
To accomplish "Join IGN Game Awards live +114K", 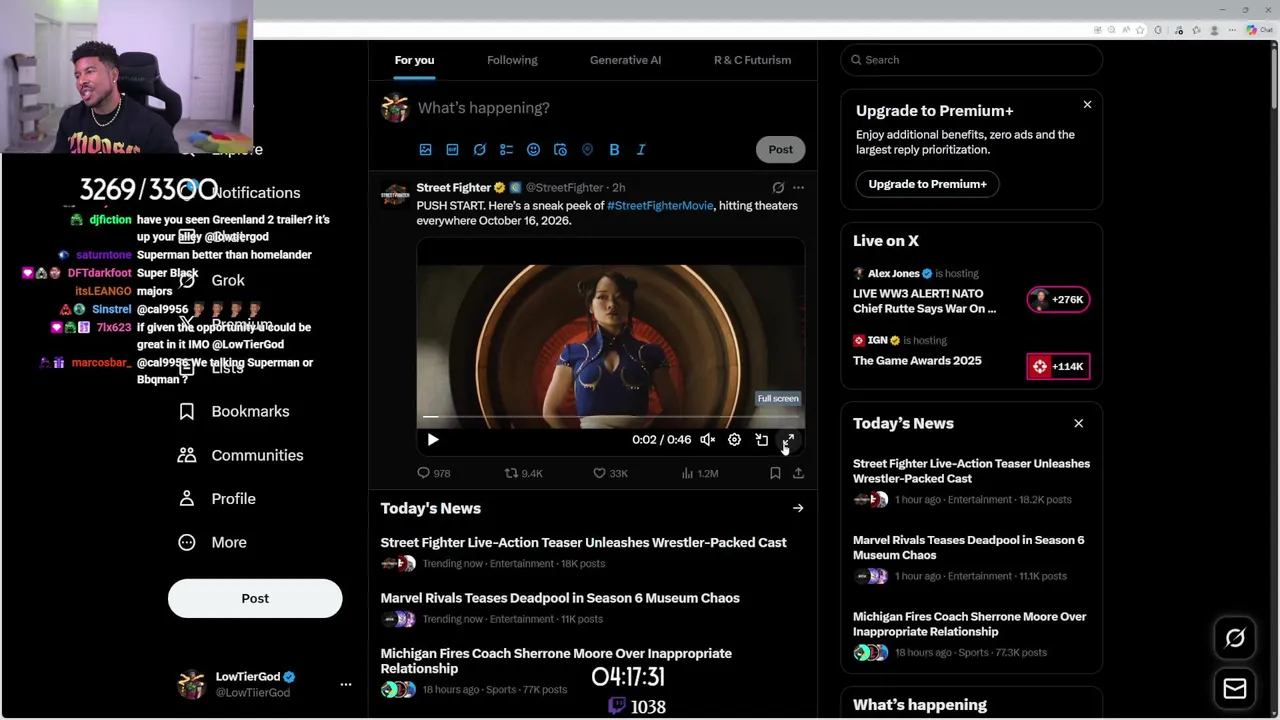I will 1058,366.
